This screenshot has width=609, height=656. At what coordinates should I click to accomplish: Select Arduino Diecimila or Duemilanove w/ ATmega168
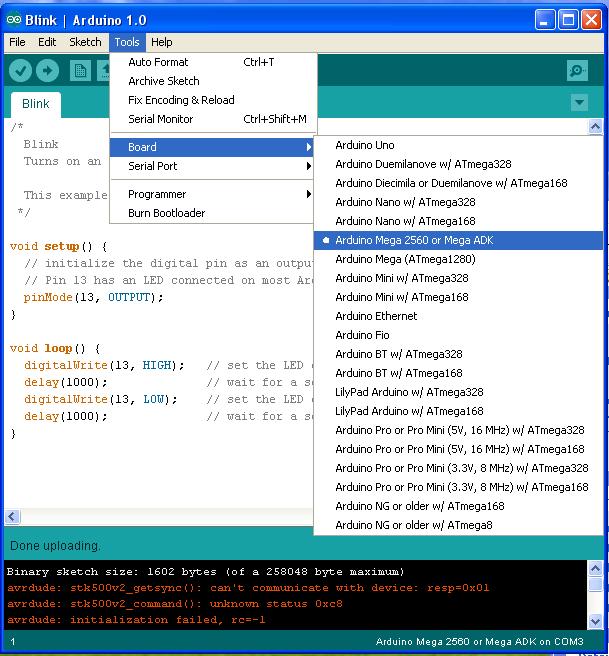click(458, 183)
